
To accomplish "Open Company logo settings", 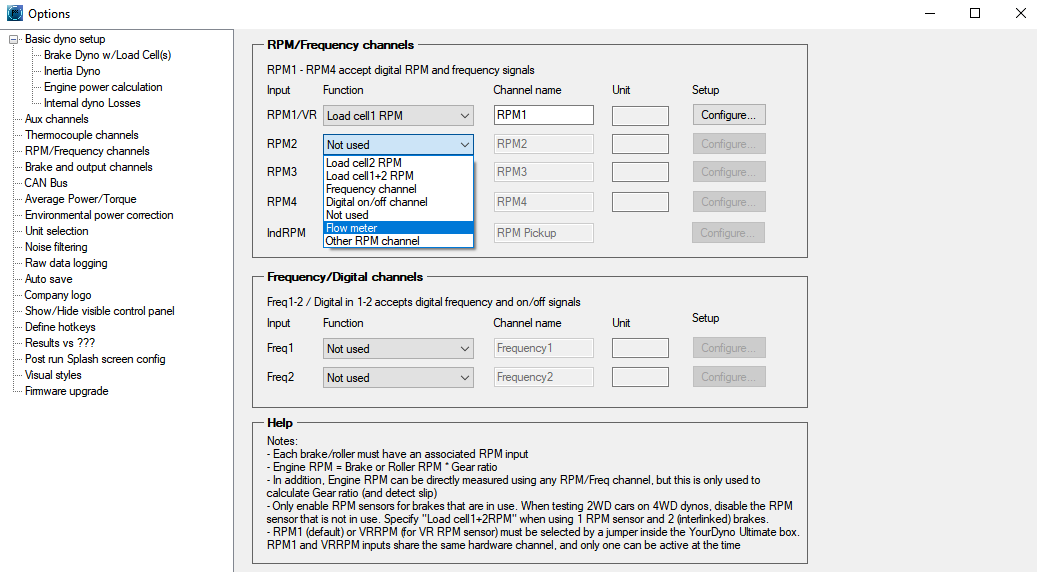I will point(58,295).
